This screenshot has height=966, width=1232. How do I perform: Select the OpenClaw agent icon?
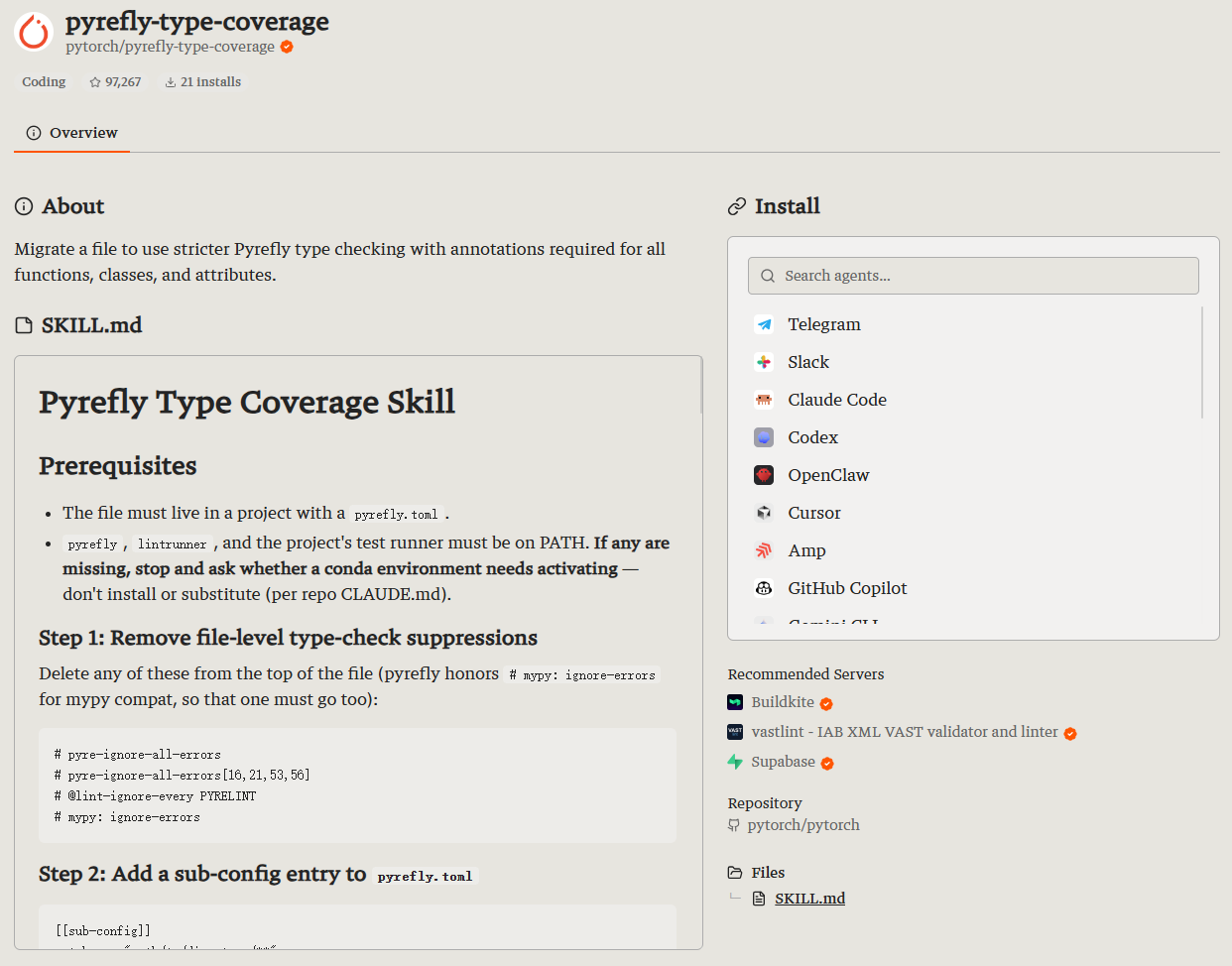(x=764, y=475)
